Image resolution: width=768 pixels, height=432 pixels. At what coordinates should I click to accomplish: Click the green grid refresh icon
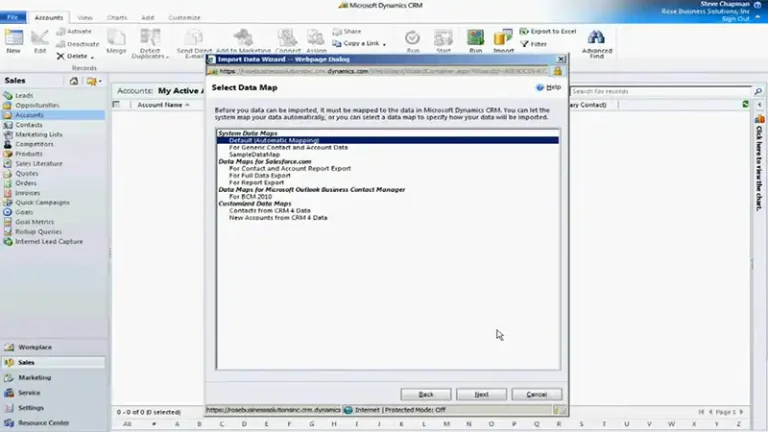coord(745,104)
